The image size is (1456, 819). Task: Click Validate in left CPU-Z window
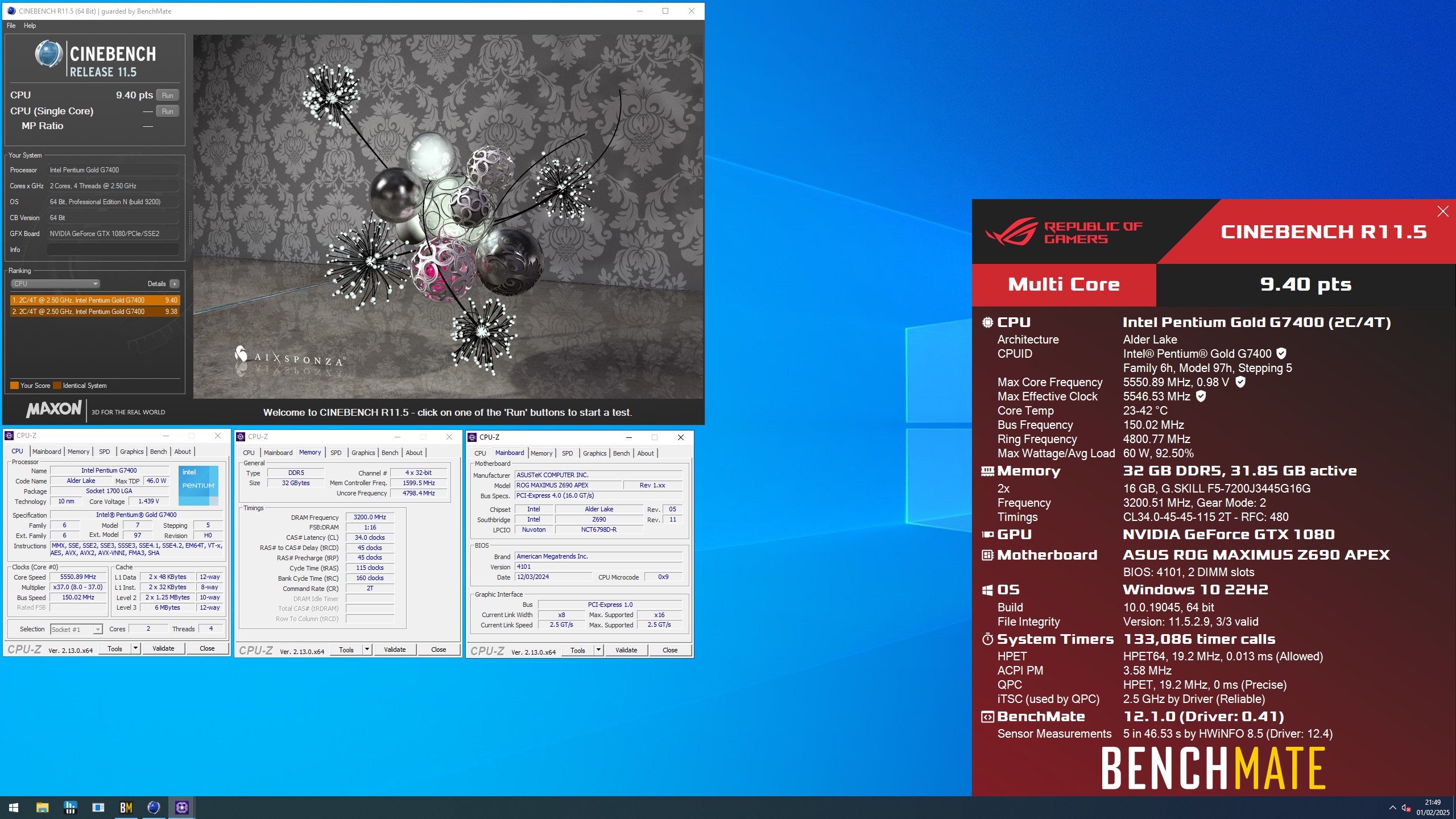tap(163, 649)
